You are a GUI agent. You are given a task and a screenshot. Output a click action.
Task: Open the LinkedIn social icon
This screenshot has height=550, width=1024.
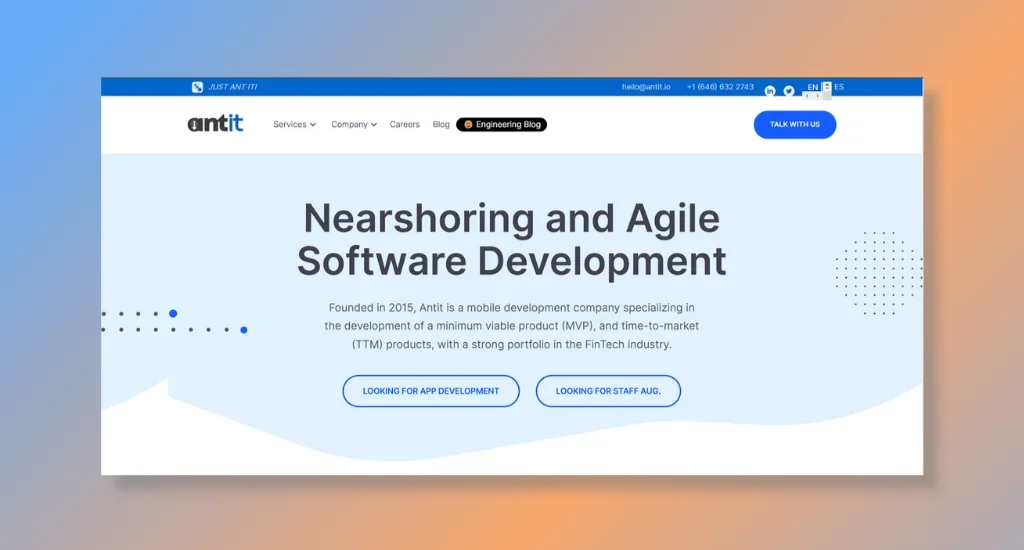point(770,91)
